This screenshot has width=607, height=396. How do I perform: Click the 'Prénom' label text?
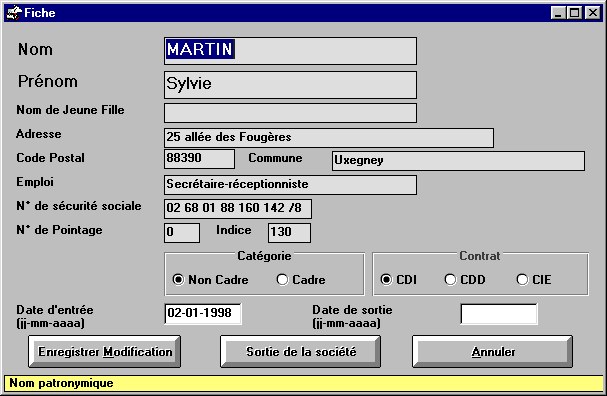tap(48, 82)
